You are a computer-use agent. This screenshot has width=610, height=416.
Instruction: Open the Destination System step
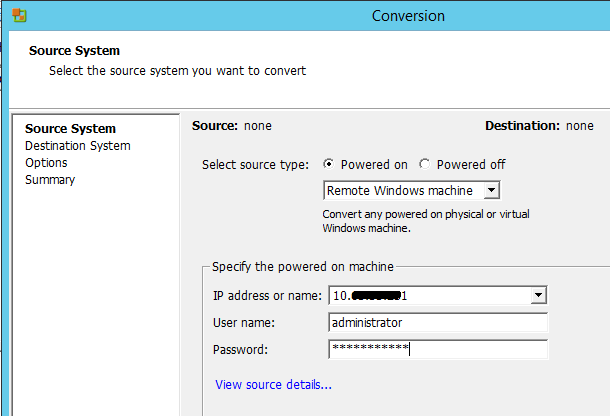click(77, 146)
